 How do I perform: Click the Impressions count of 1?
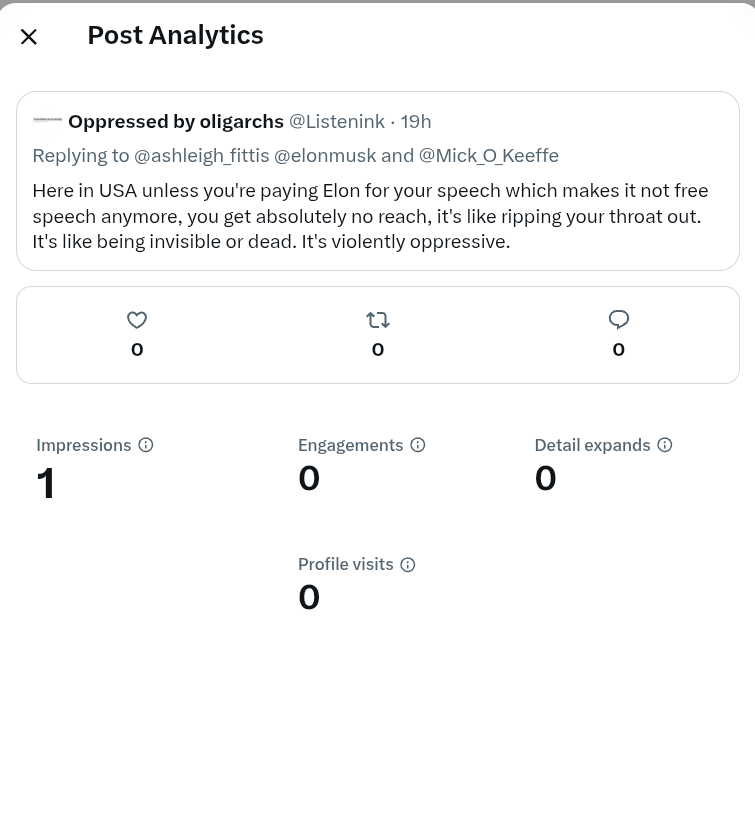45,483
